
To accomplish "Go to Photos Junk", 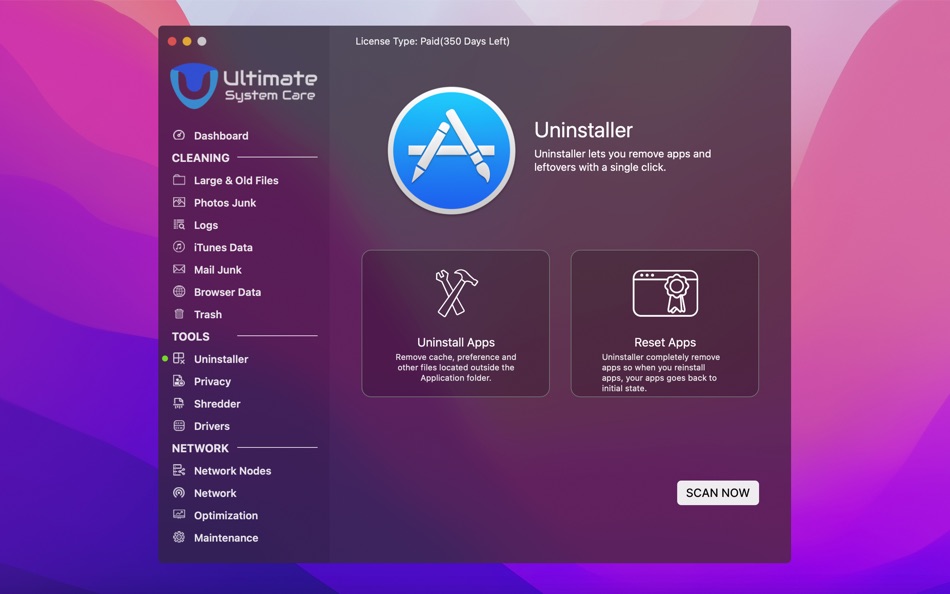I will pos(225,203).
